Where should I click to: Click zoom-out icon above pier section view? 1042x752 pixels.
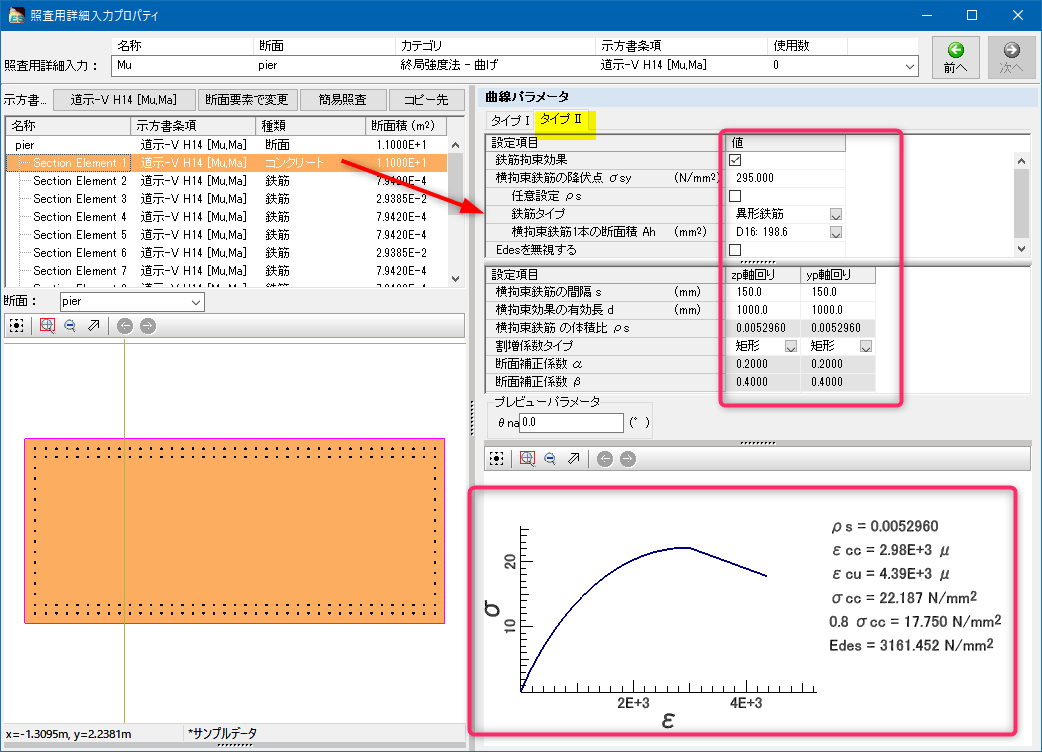[x=70, y=326]
